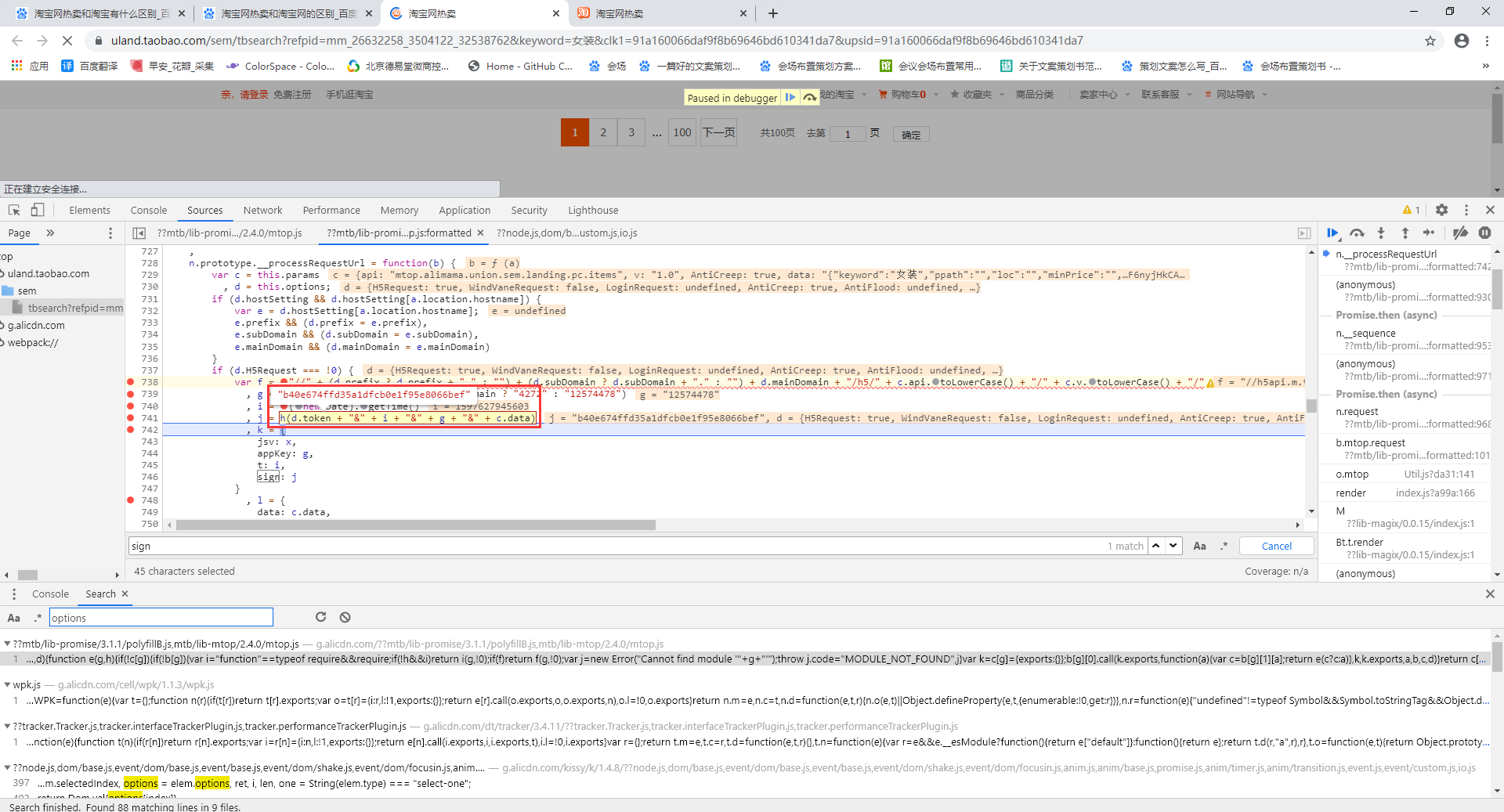Toggle regex in find bar

[x=1224, y=546]
